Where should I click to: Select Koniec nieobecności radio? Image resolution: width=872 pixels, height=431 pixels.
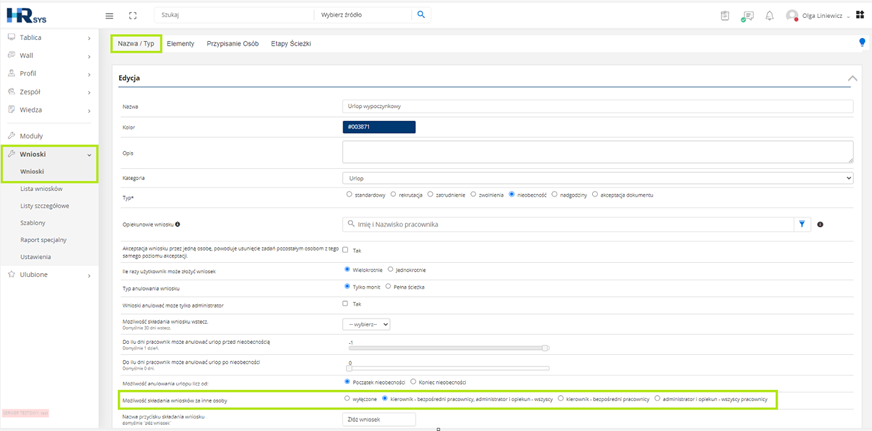point(413,382)
